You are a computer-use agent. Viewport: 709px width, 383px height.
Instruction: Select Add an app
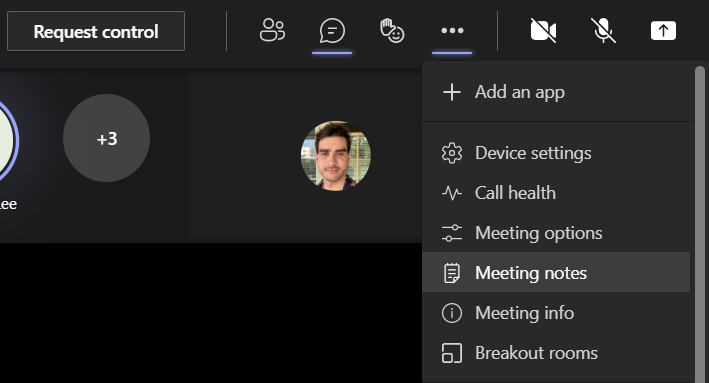coord(556,92)
